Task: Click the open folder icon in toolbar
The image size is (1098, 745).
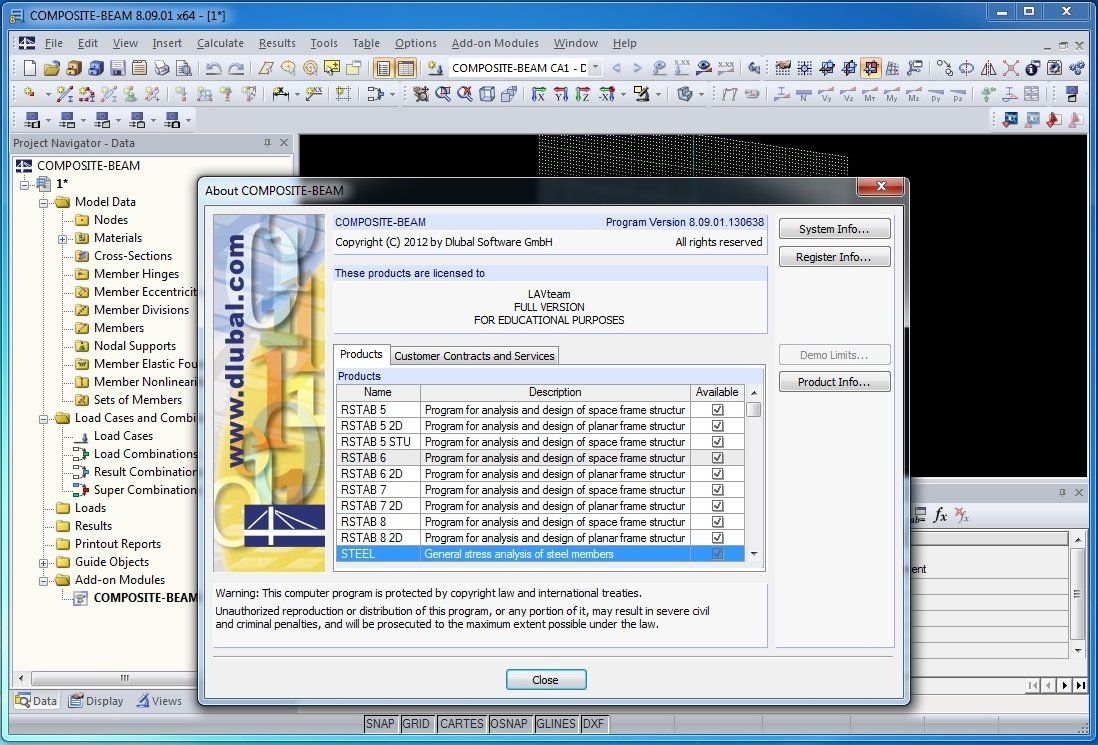Action: coord(52,68)
